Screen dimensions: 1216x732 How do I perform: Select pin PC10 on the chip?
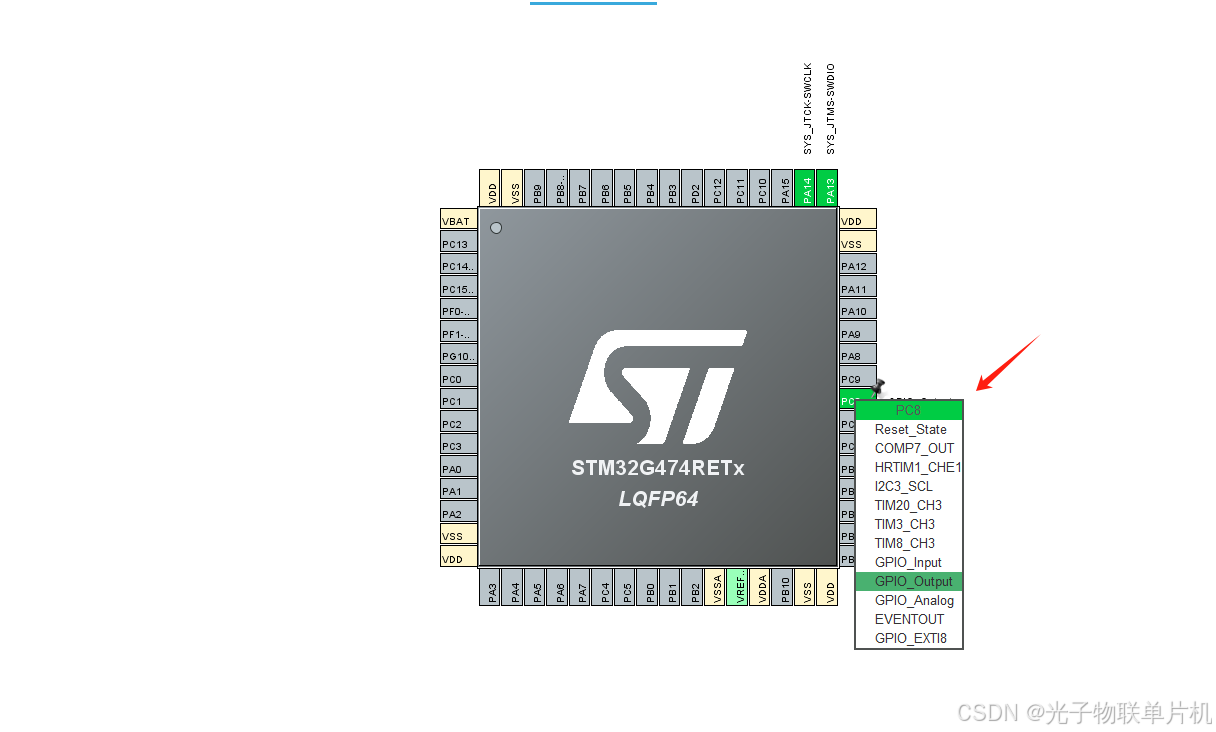[x=761, y=188]
